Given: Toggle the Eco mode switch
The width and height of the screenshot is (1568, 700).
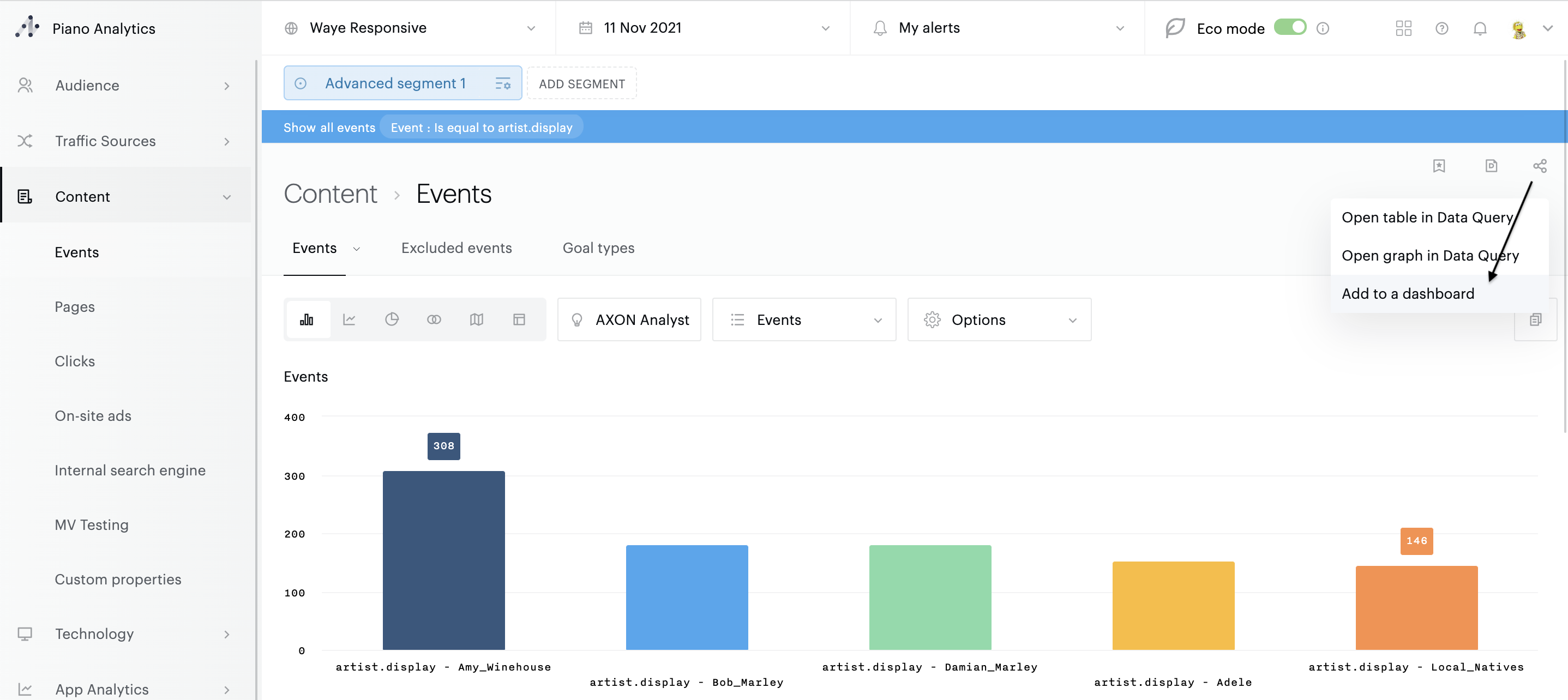Looking at the screenshot, I should [x=1290, y=27].
